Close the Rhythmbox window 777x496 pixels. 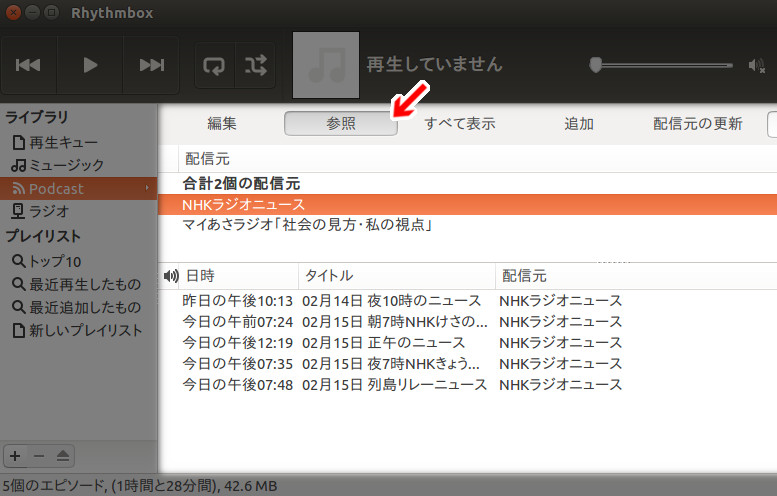click(12, 12)
